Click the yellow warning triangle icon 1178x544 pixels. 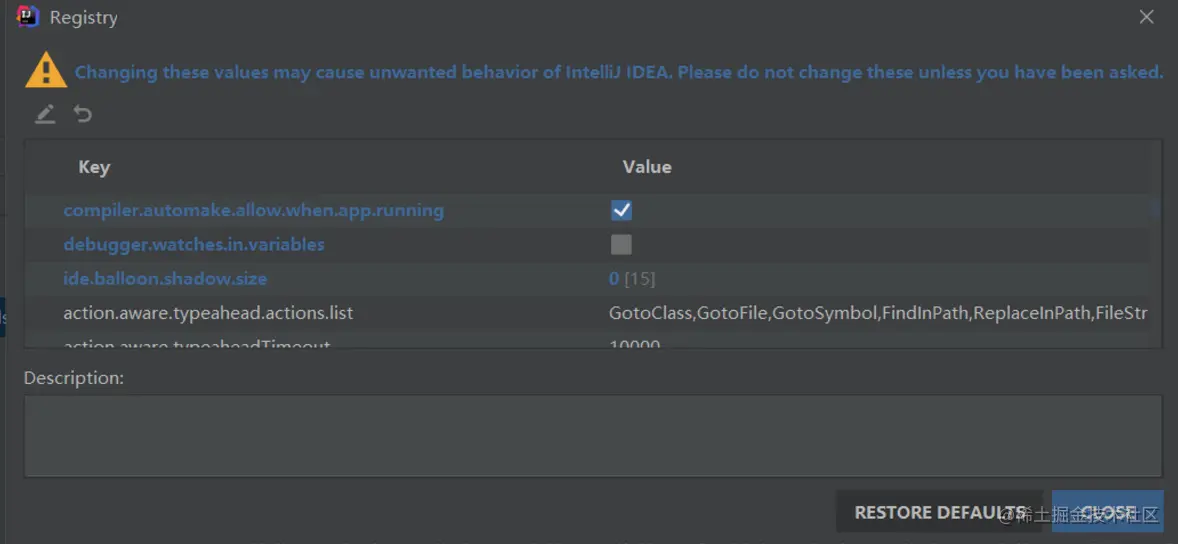click(46, 71)
